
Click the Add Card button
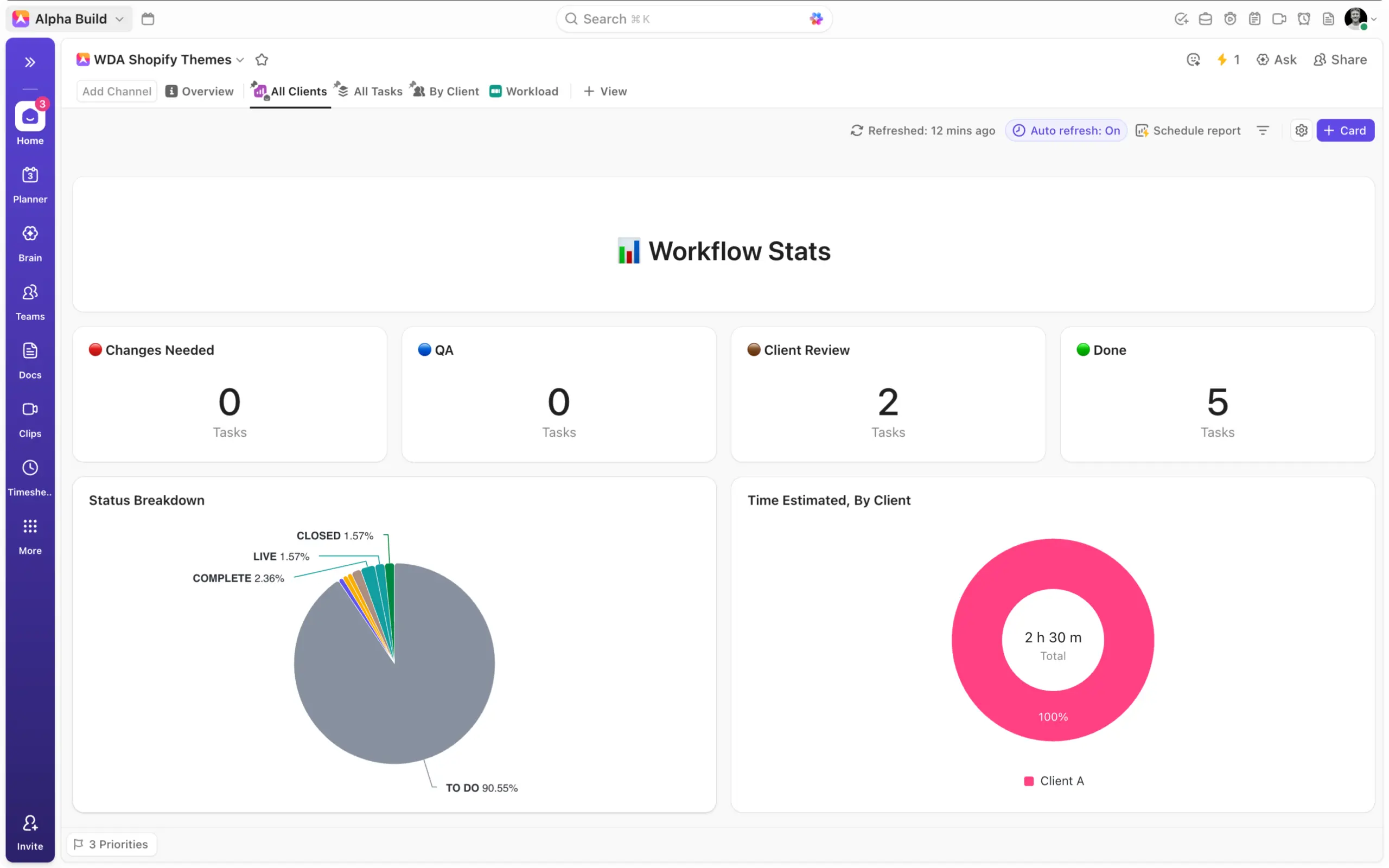coord(1345,130)
